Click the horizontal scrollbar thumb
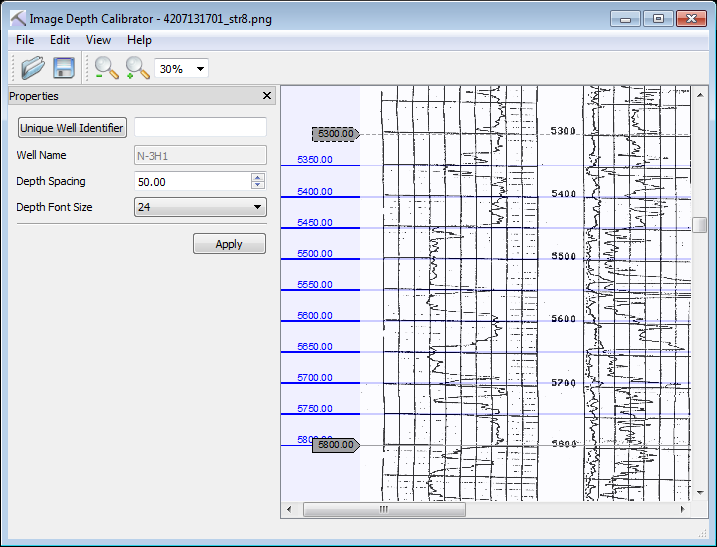Image resolution: width=717 pixels, height=547 pixels. (x=384, y=509)
